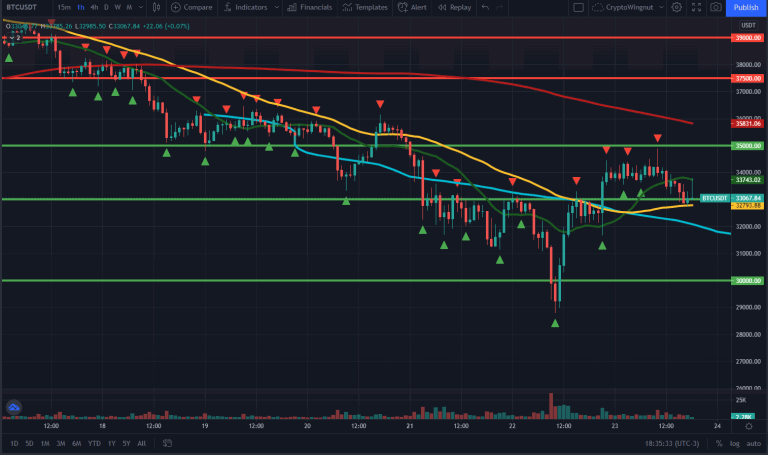Screen dimensions: 768x455
Task: Click the 18:35:33 (UTC-3) timezone
Action: pyautogui.click(x=672, y=444)
